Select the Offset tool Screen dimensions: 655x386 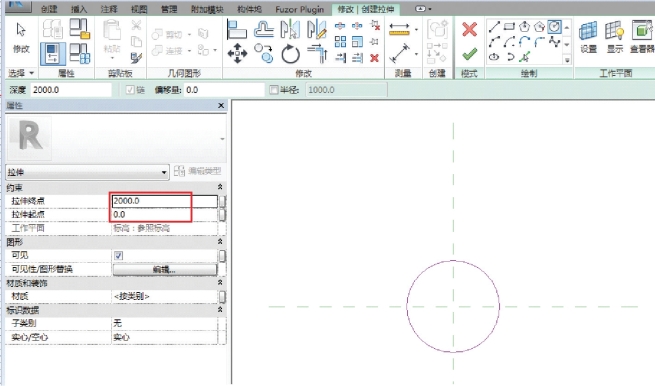tap(263, 29)
